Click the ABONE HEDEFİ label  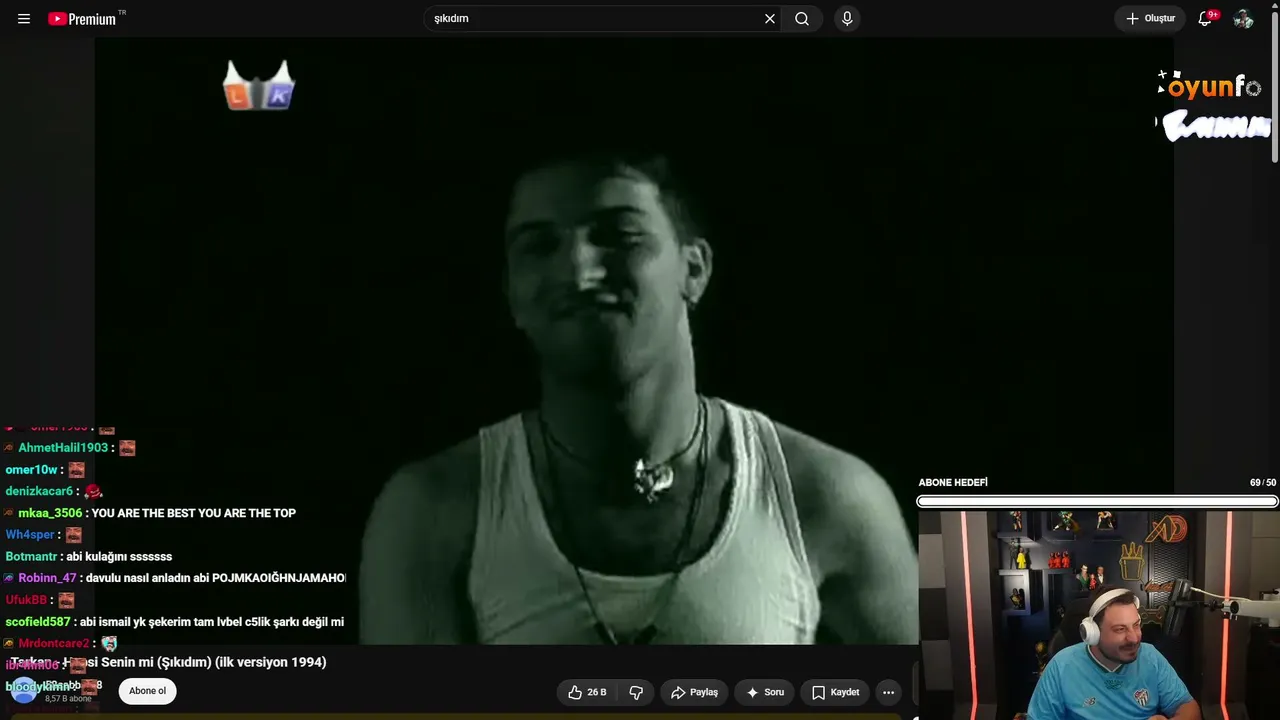coord(953,483)
